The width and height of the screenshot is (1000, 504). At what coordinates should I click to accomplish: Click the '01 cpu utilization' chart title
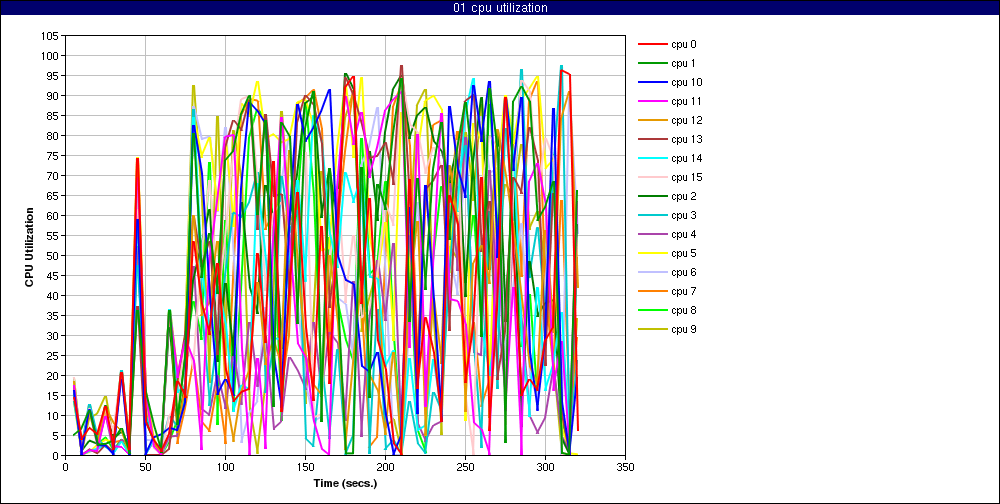point(500,8)
